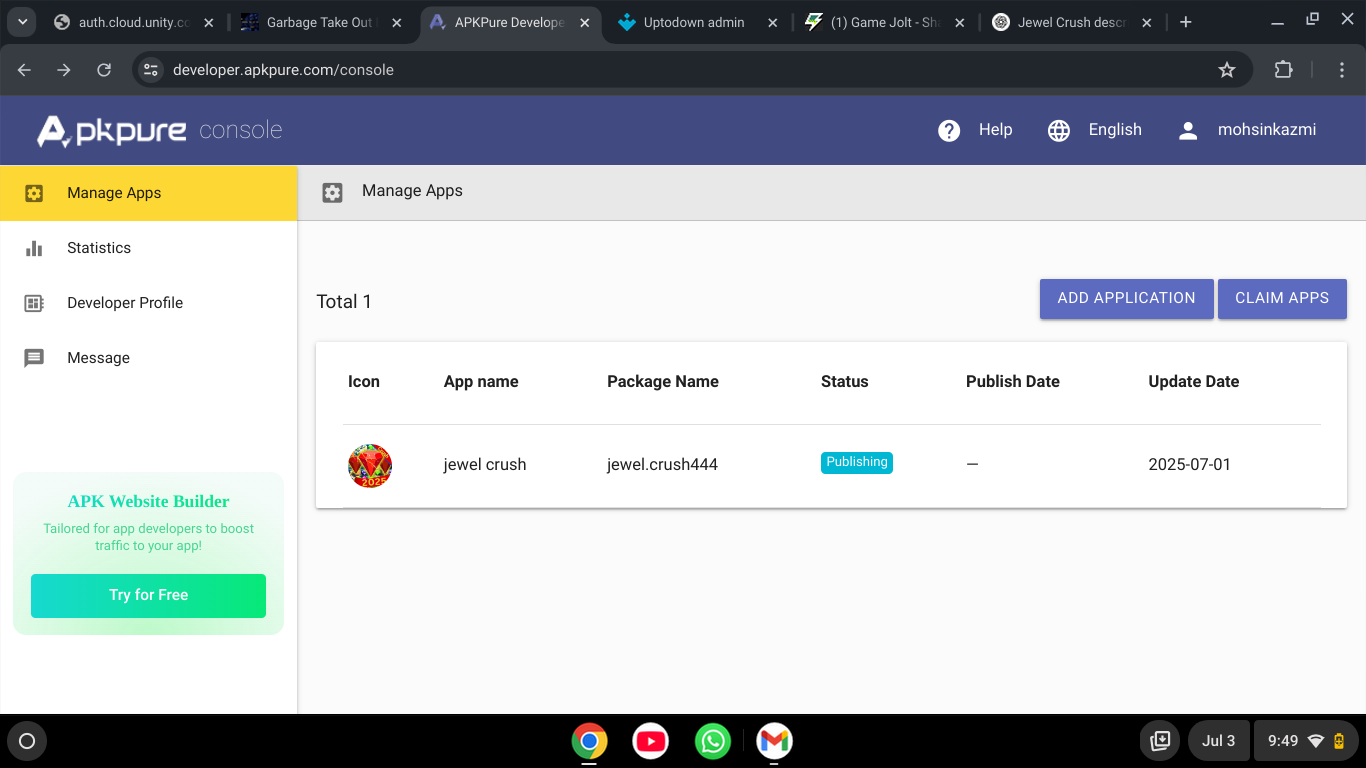Change language from English

[1115, 130]
